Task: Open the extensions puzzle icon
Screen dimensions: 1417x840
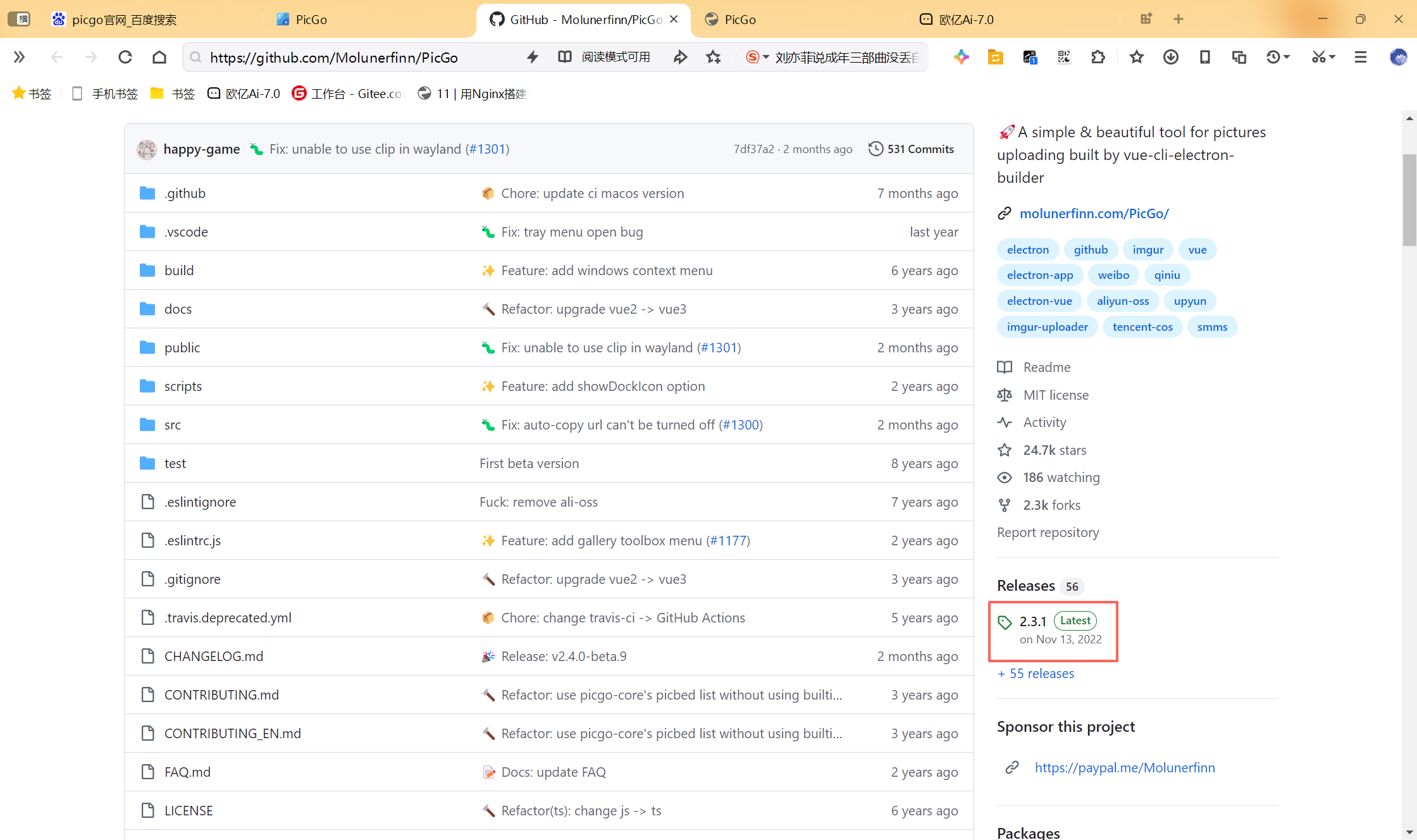Action: tap(1098, 57)
